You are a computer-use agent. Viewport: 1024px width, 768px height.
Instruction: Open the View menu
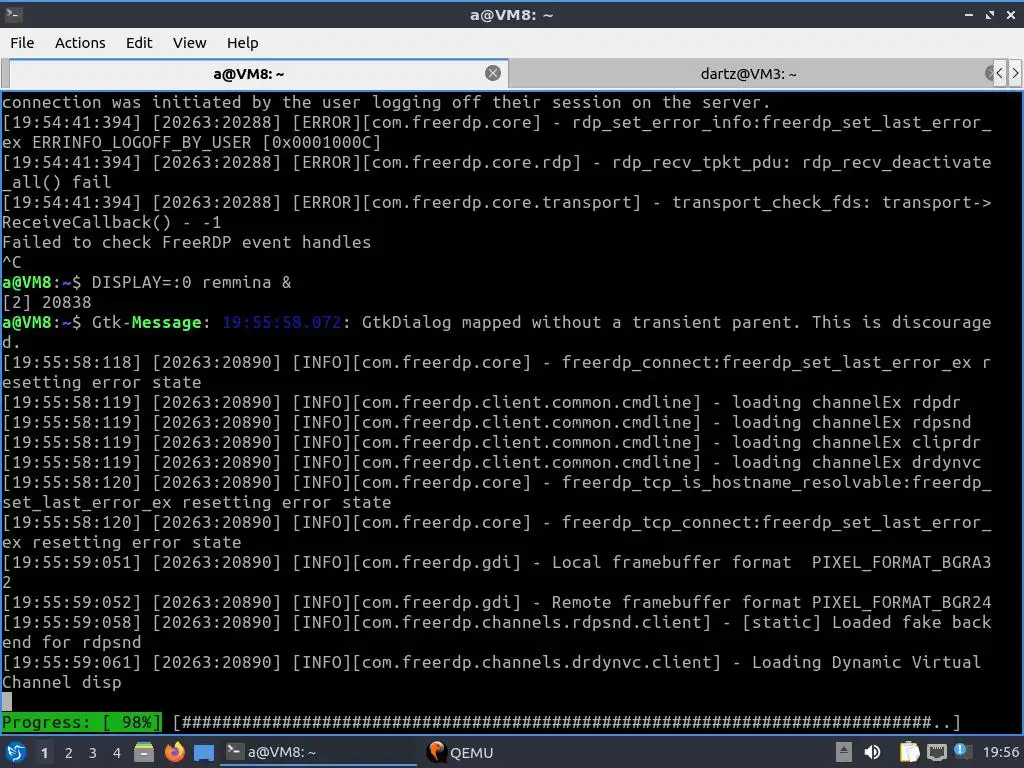pos(189,43)
